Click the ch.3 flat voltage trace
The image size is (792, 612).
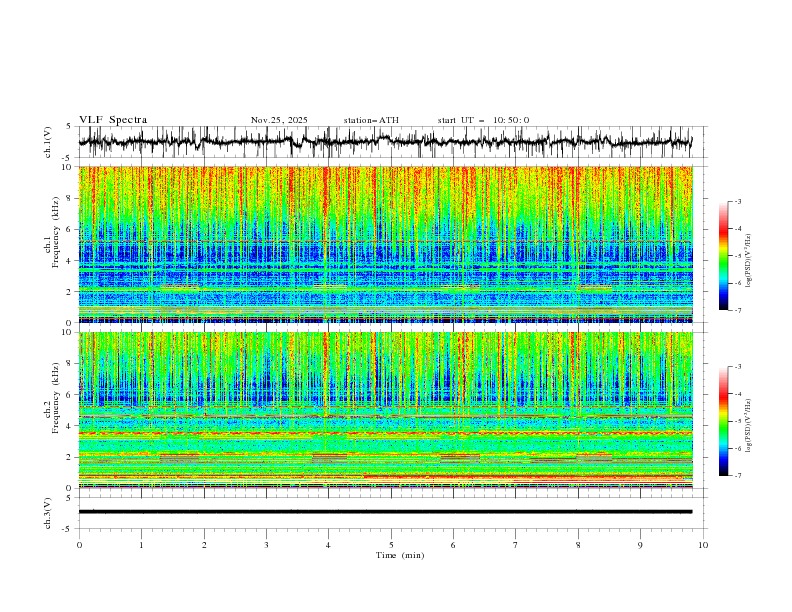(386, 512)
